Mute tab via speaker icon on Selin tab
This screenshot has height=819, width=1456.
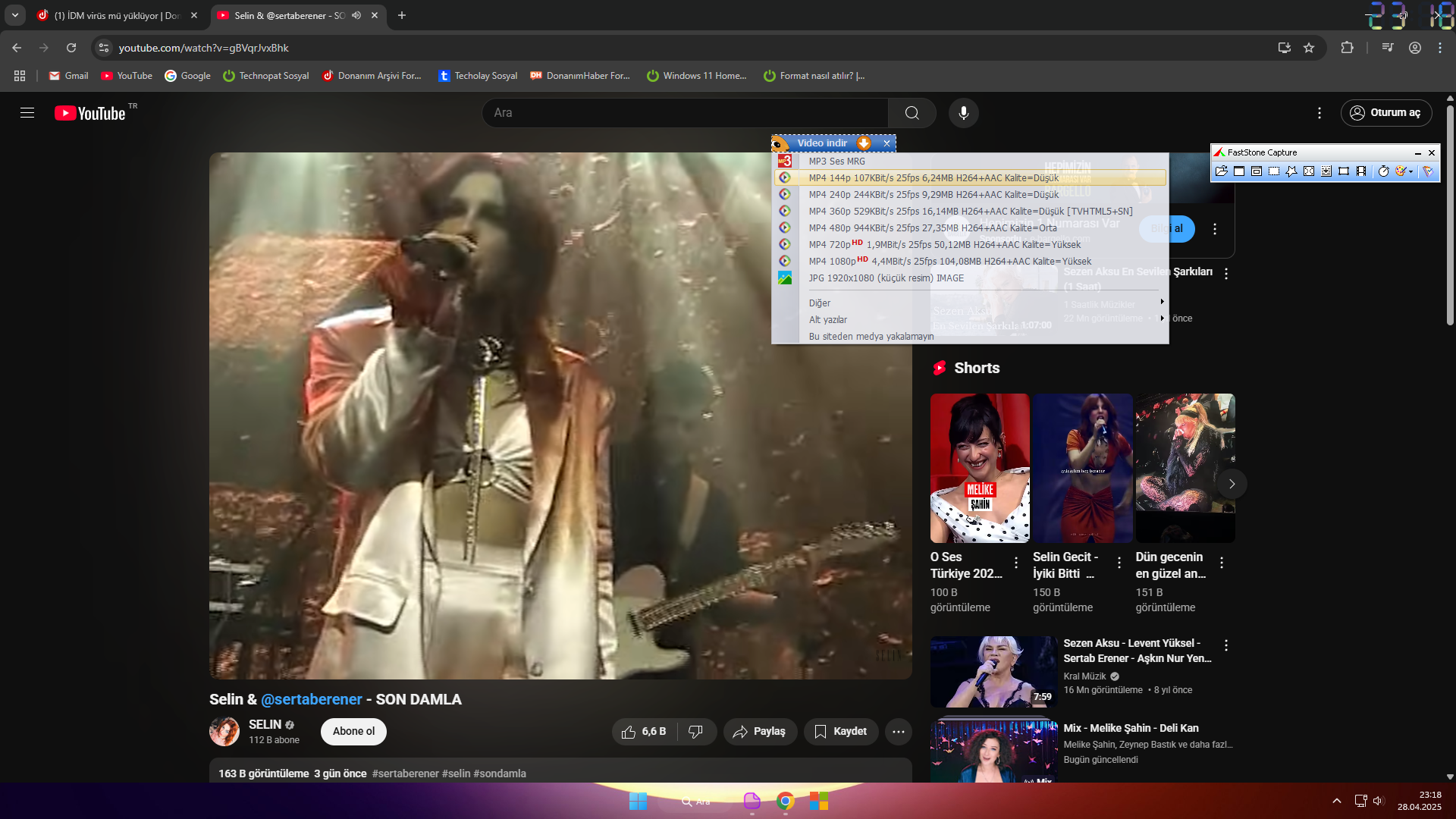(356, 15)
